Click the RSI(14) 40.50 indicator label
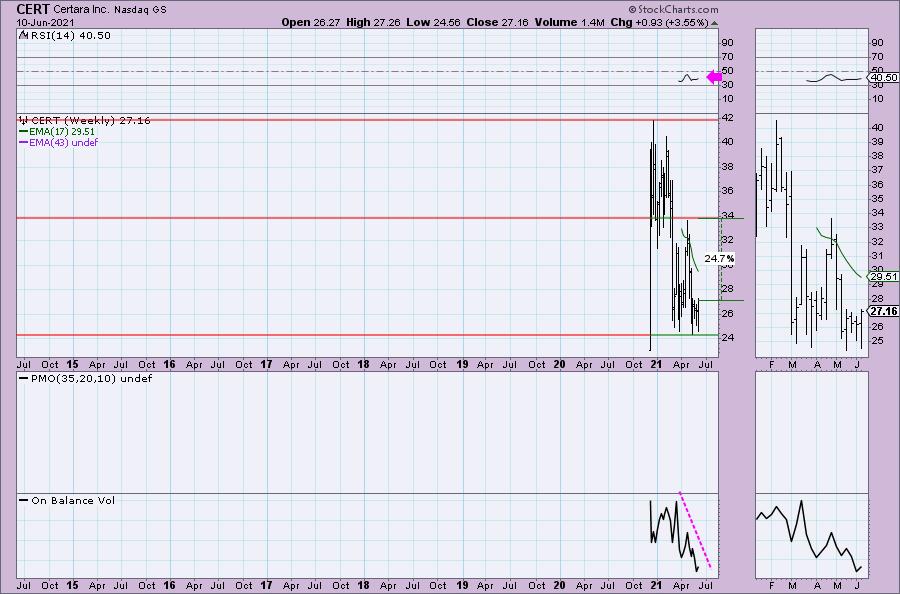Image resolution: width=900 pixels, height=594 pixels. tap(71, 36)
